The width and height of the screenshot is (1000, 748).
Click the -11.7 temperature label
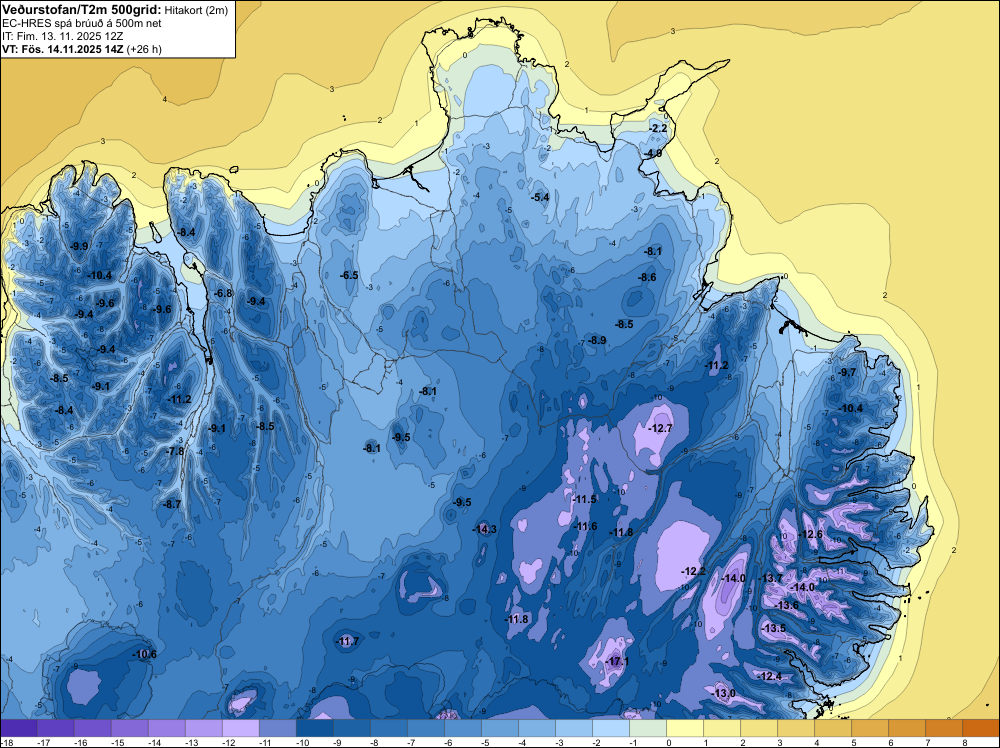click(x=348, y=642)
